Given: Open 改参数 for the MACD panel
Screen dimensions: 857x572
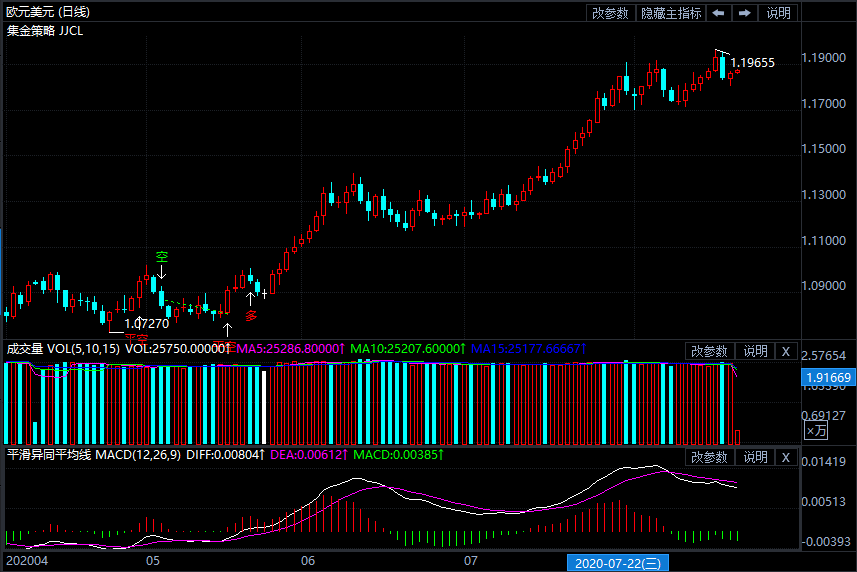Looking at the screenshot, I should tap(710, 457).
